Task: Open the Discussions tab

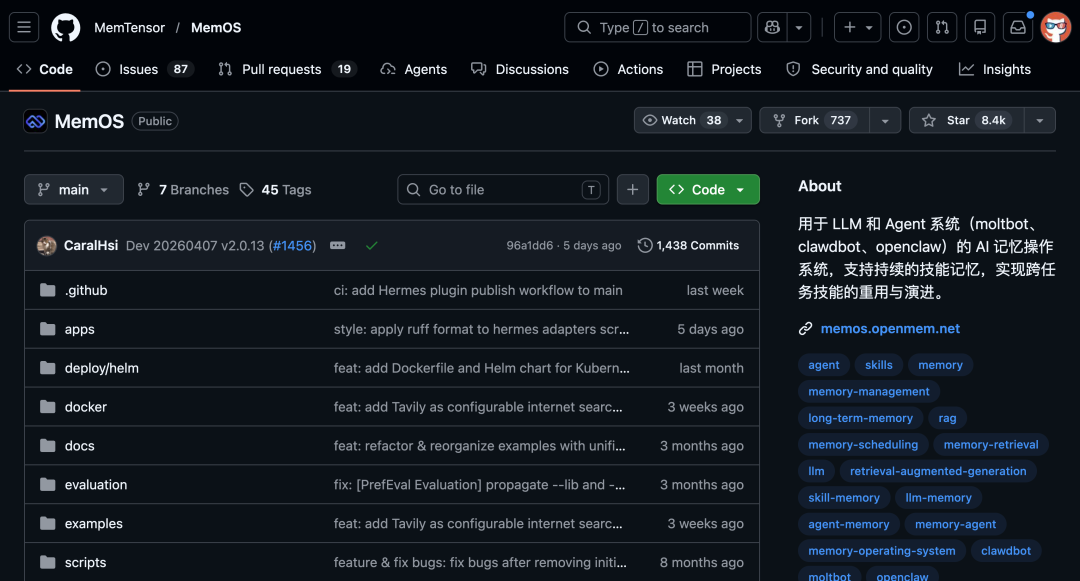Action: point(531,69)
